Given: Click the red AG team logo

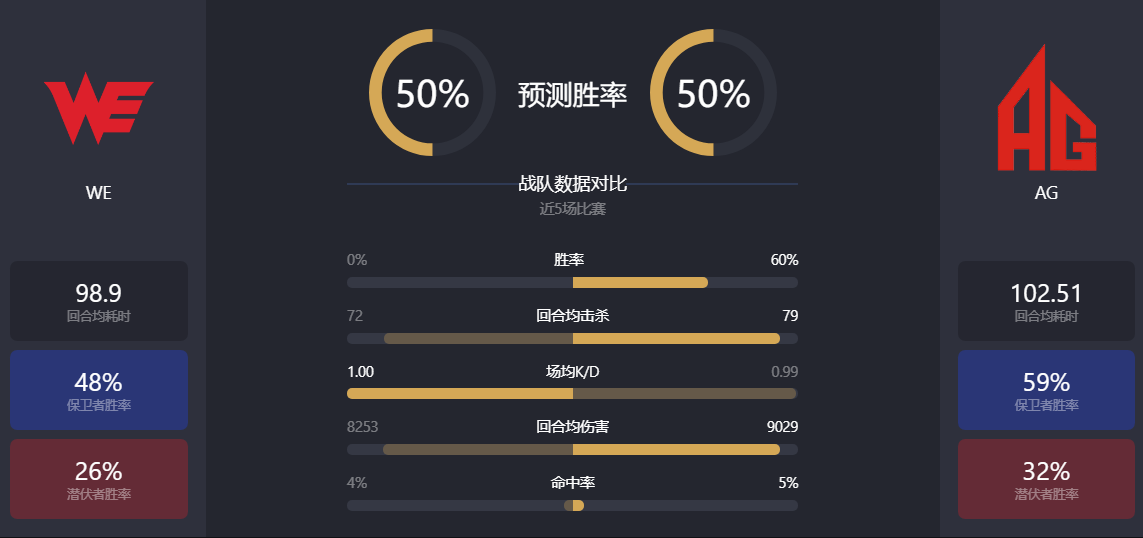Looking at the screenshot, I should 1047,108.
